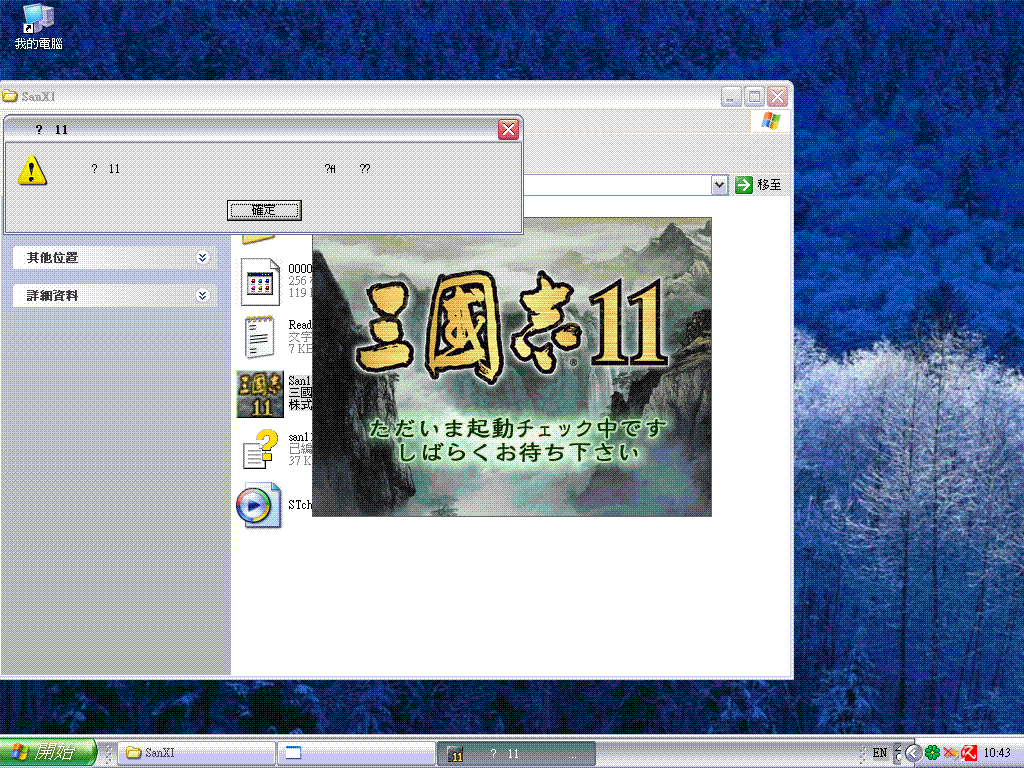Click the address bar field in SanXI window
This screenshot has height=768, width=1024.
point(616,185)
